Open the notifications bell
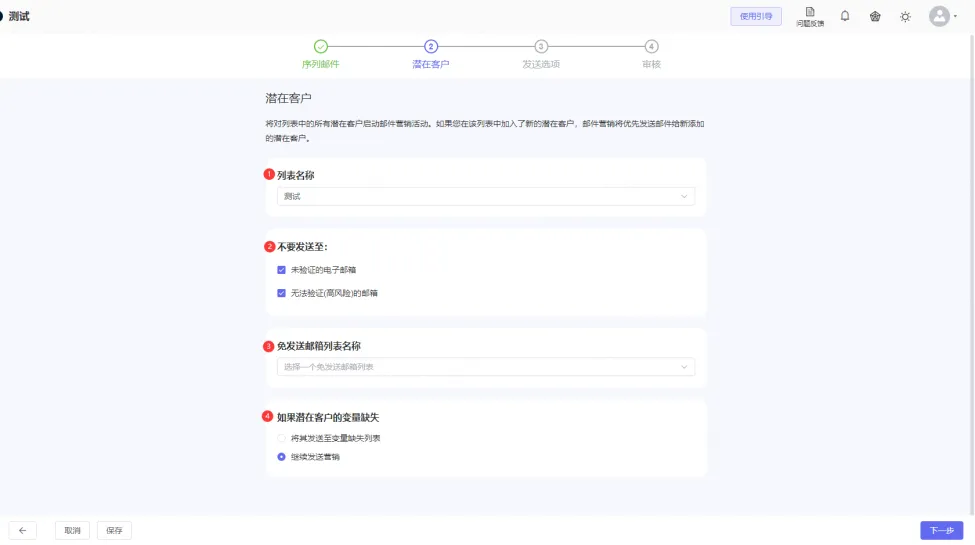Screen dimensions: 975x545 pyautogui.click(x=845, y=16)
